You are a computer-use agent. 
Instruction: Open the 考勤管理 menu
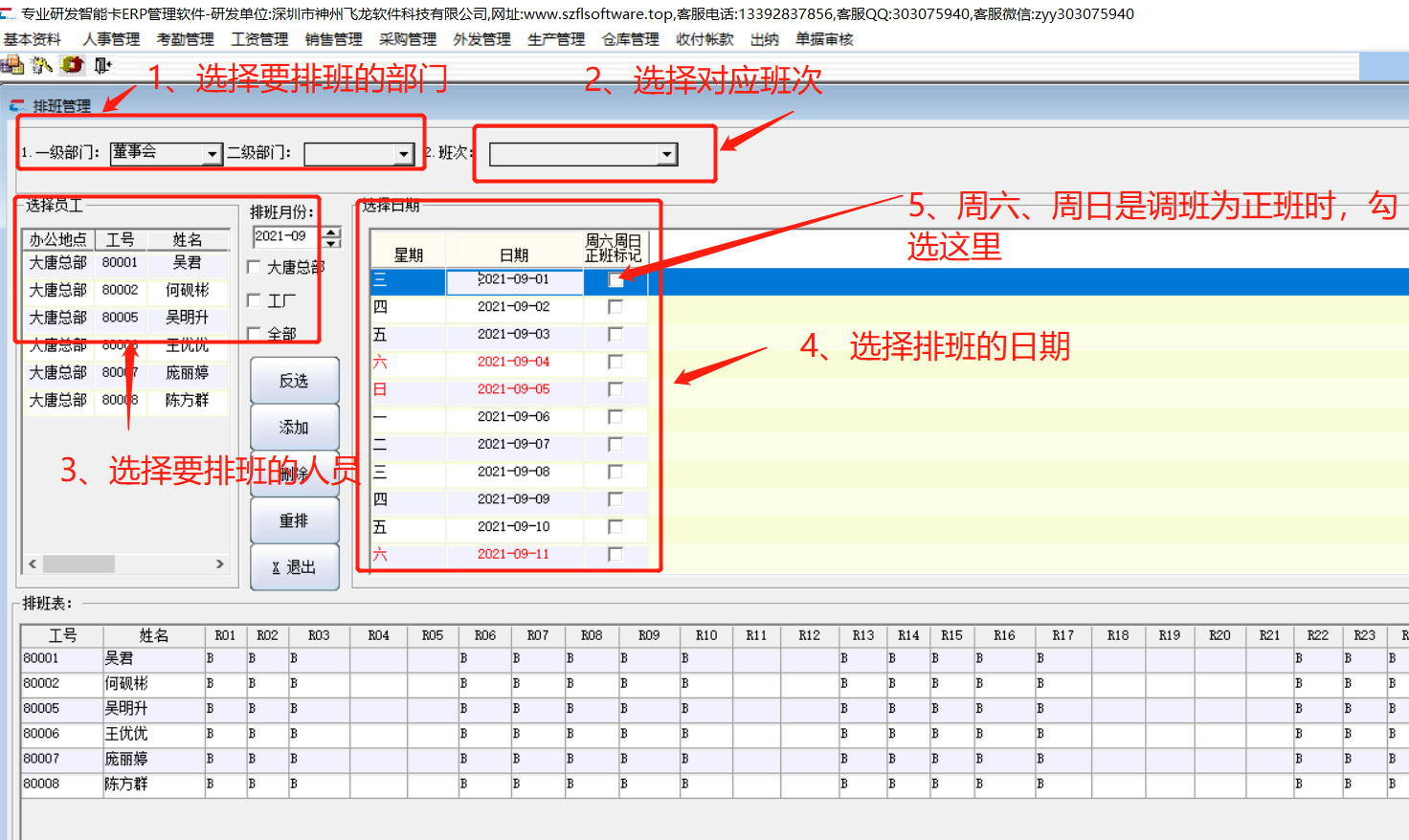click(185, 39)
